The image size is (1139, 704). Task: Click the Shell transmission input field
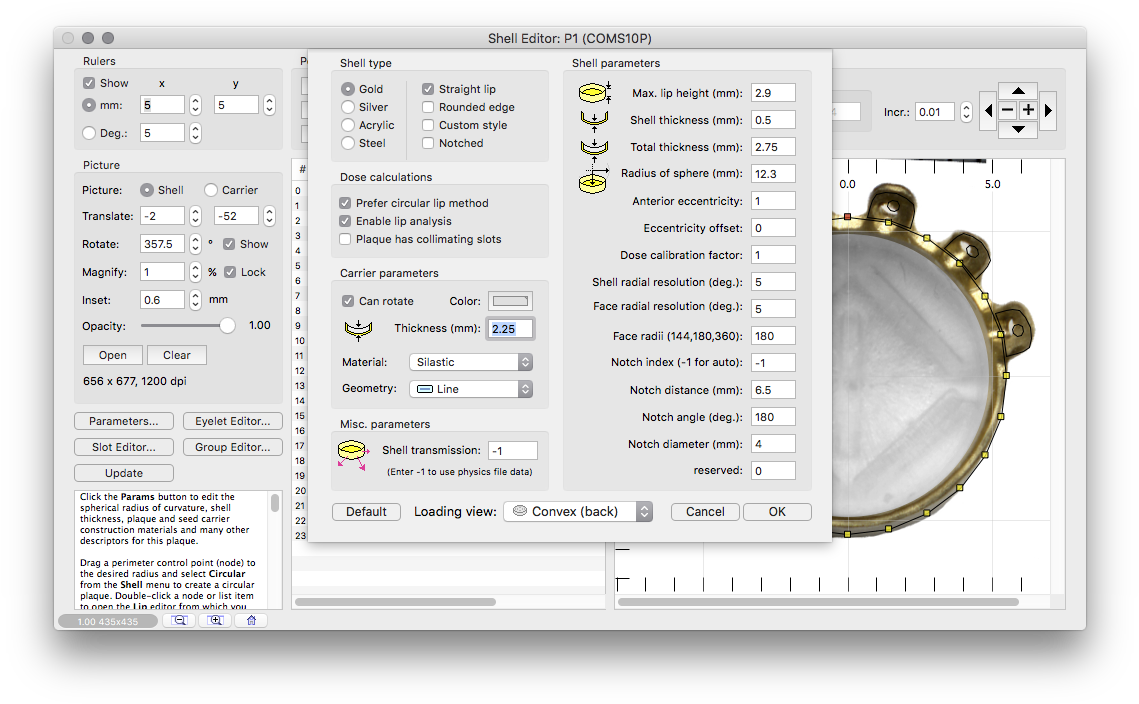[x=512, y=450]
